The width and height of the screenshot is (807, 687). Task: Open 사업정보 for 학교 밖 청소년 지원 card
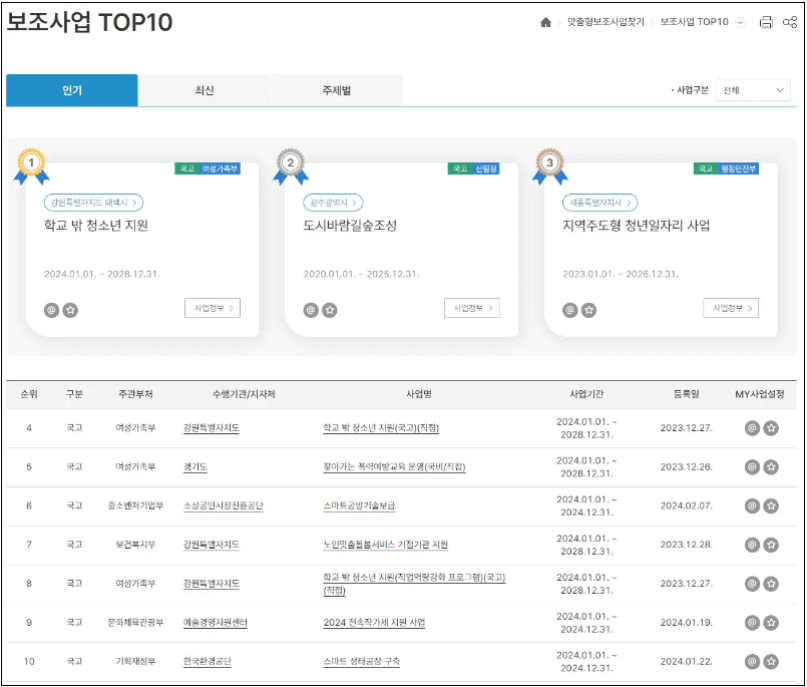(213, 308)
